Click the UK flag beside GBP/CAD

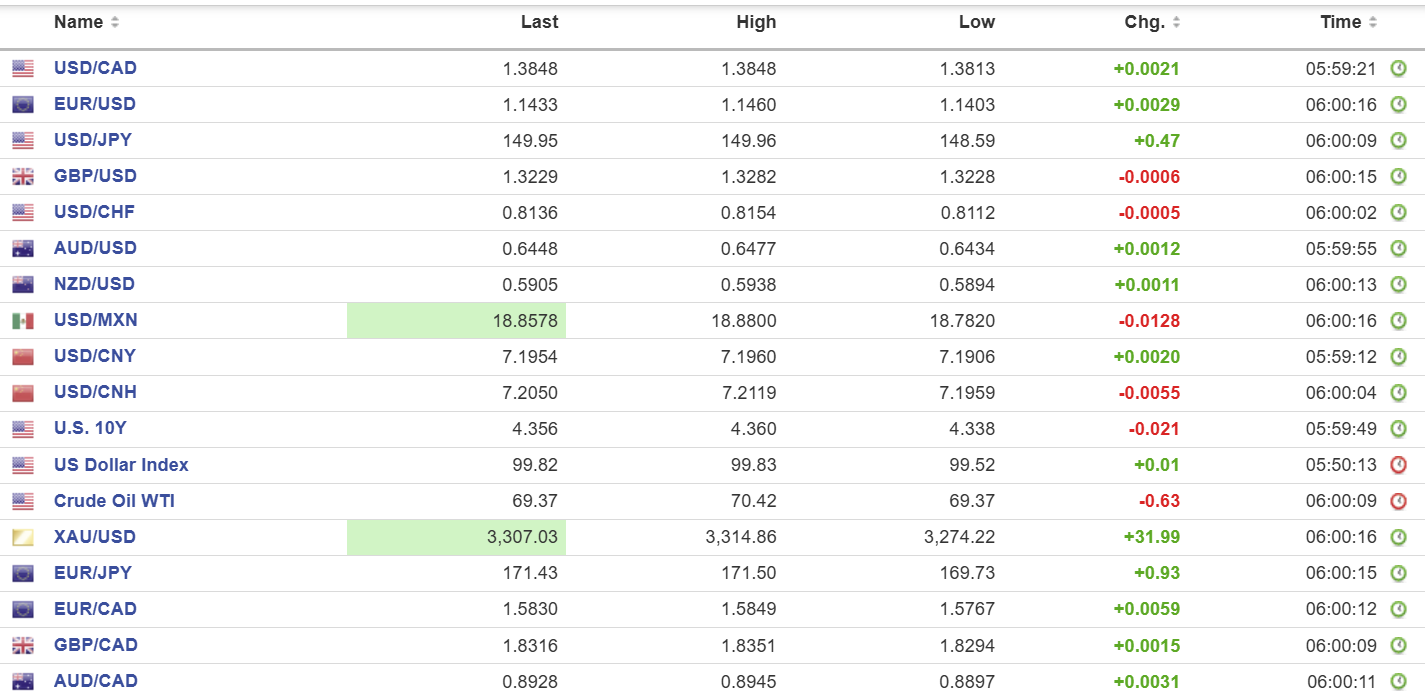23,646
